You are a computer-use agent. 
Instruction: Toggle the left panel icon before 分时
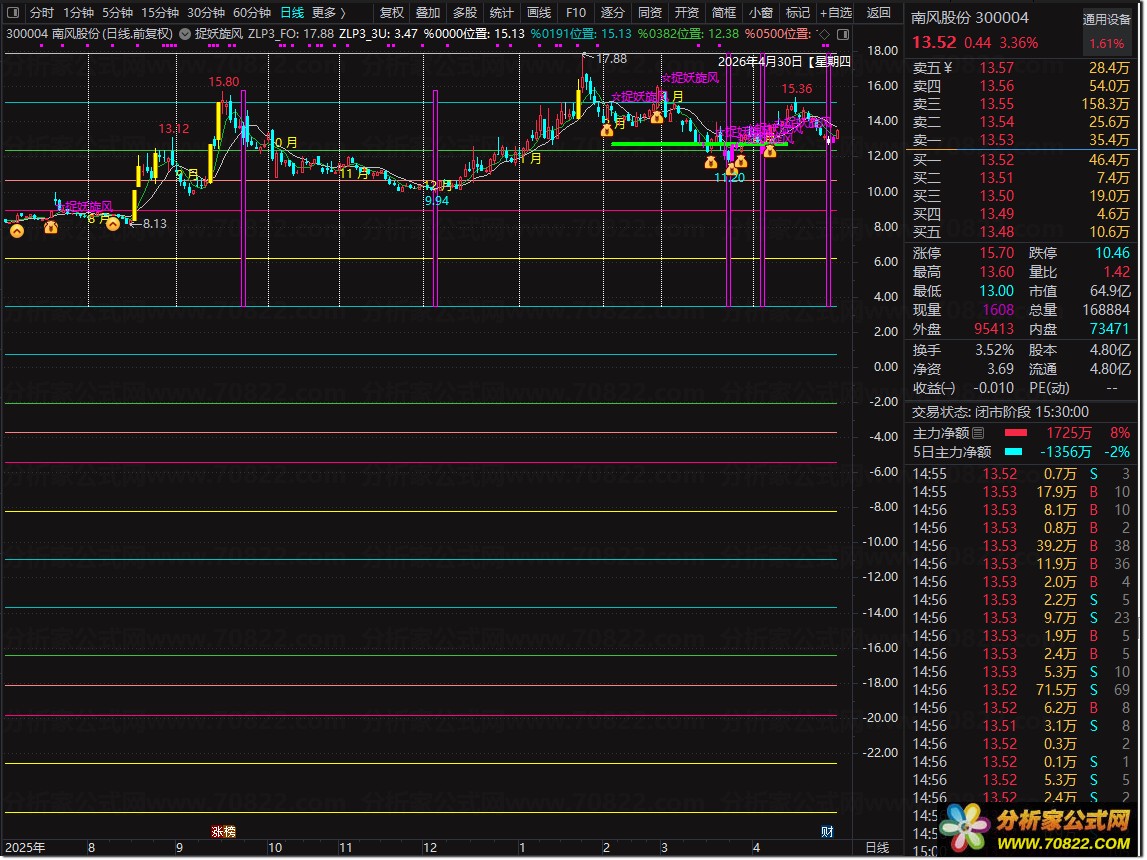[x=12, y=12]
